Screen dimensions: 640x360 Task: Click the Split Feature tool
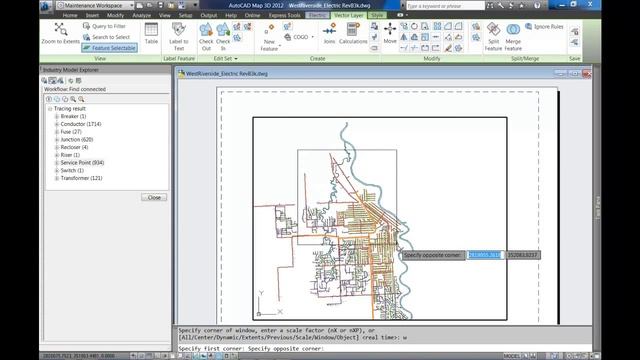point(493,37)
